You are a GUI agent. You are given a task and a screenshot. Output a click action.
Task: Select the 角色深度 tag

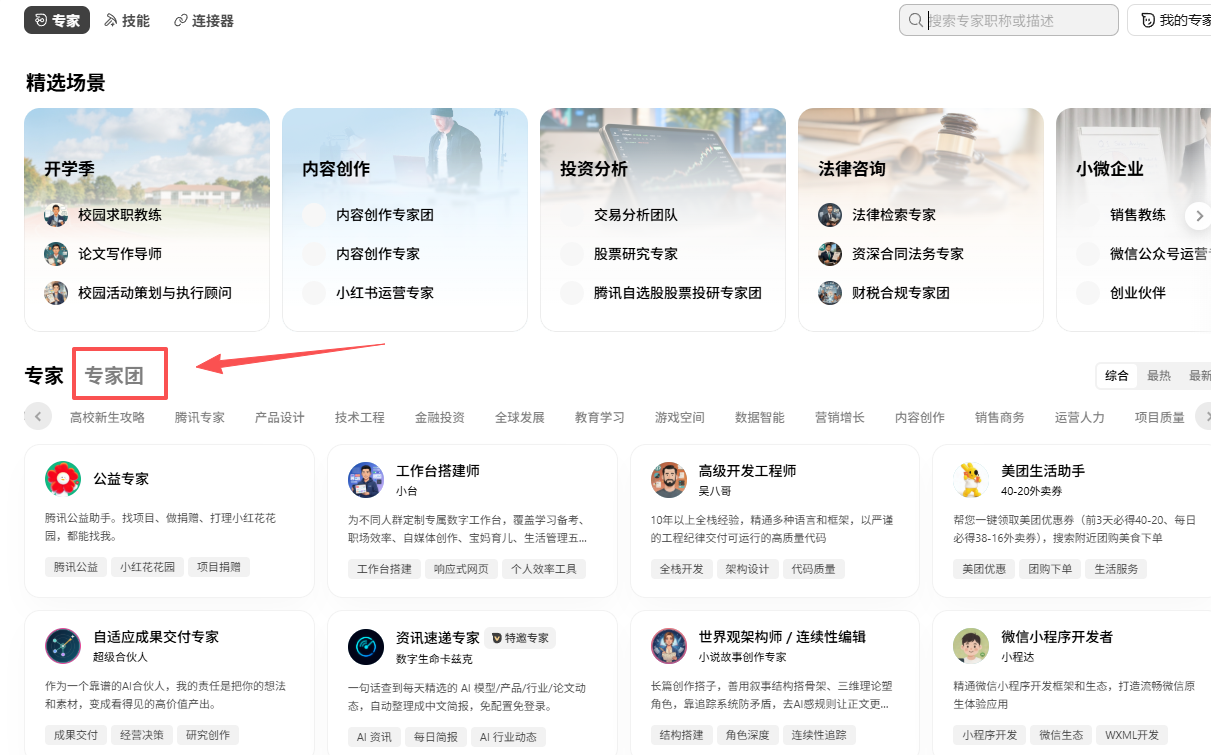tap(748, 735)
